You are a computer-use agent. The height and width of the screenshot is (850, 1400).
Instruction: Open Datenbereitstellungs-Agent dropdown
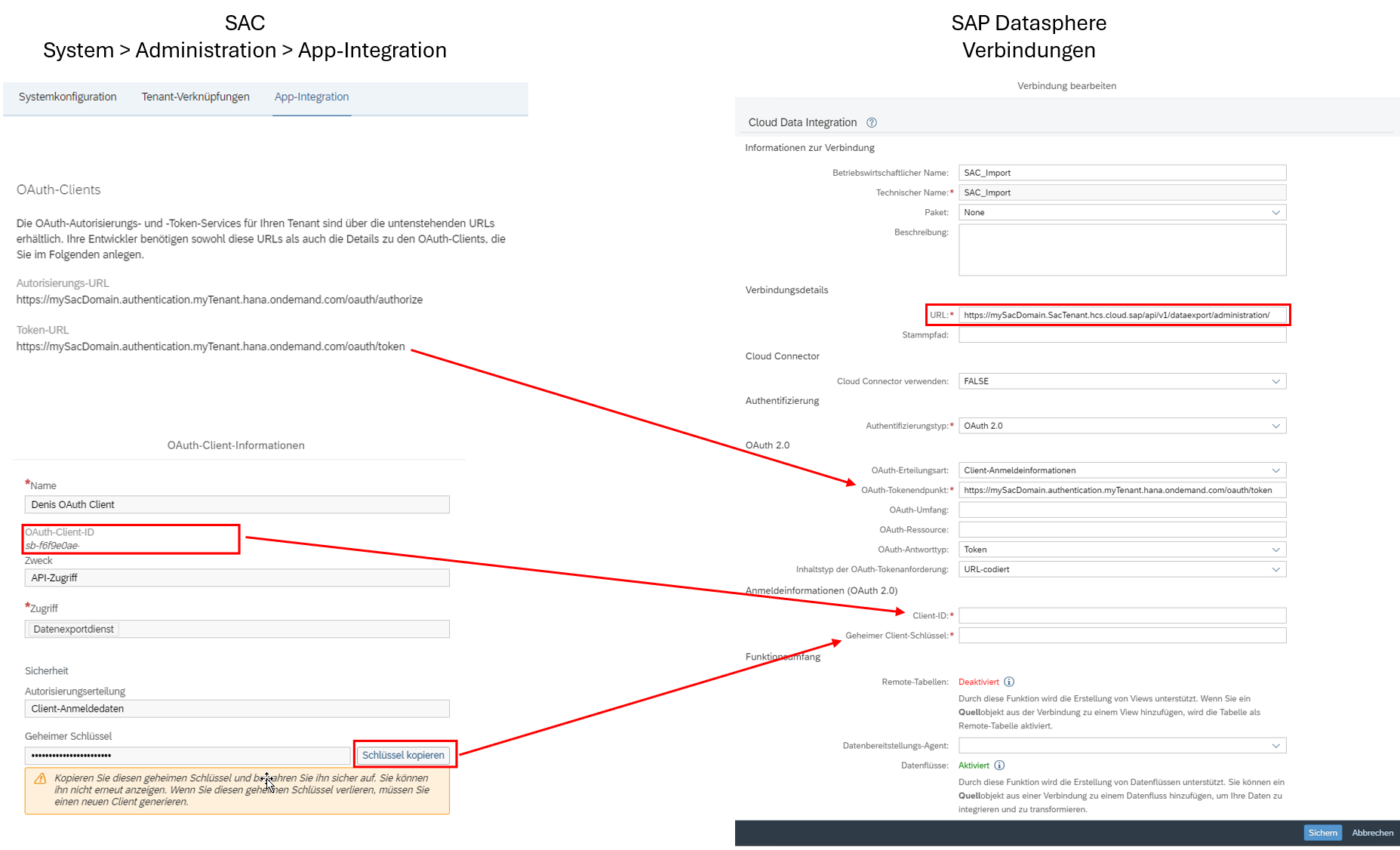tap(1122, 746)
